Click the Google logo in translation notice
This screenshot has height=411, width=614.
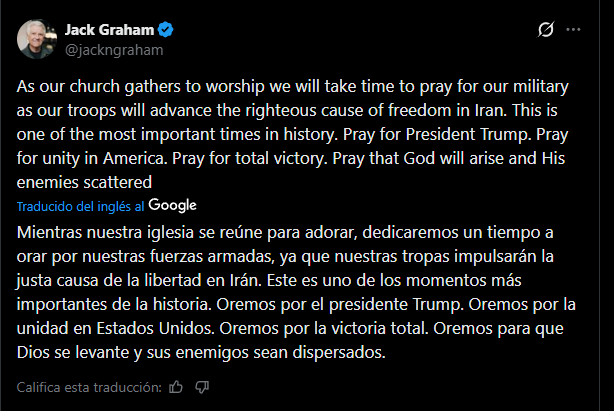point(172,205)
